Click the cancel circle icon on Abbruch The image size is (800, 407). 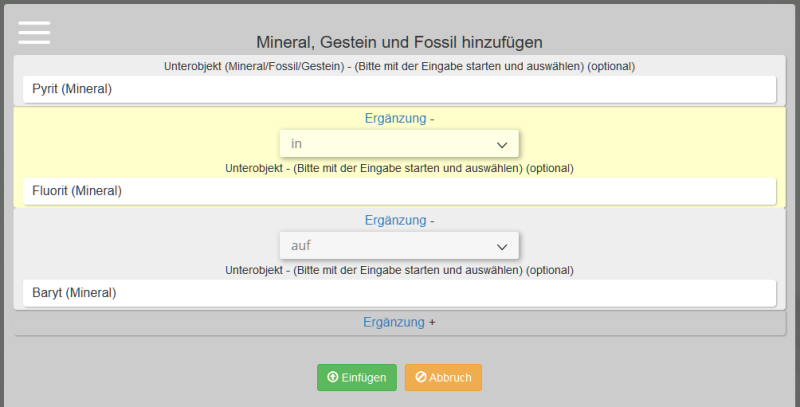[x=421, y=378]
